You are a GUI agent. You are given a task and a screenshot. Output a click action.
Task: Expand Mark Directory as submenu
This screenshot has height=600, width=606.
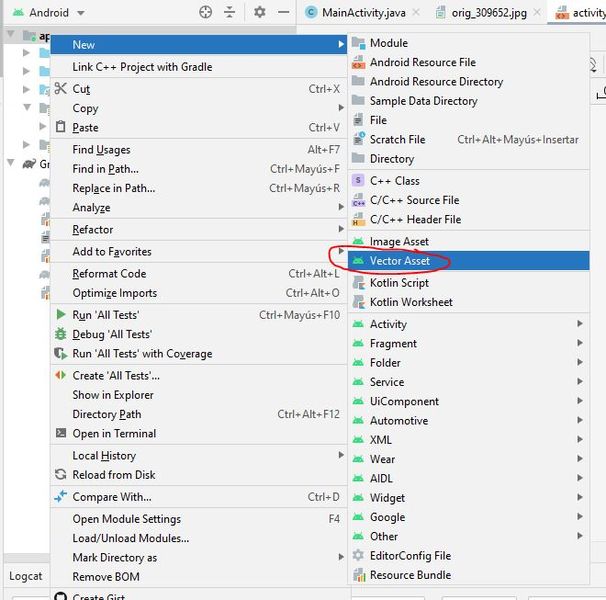click(199, 557)
